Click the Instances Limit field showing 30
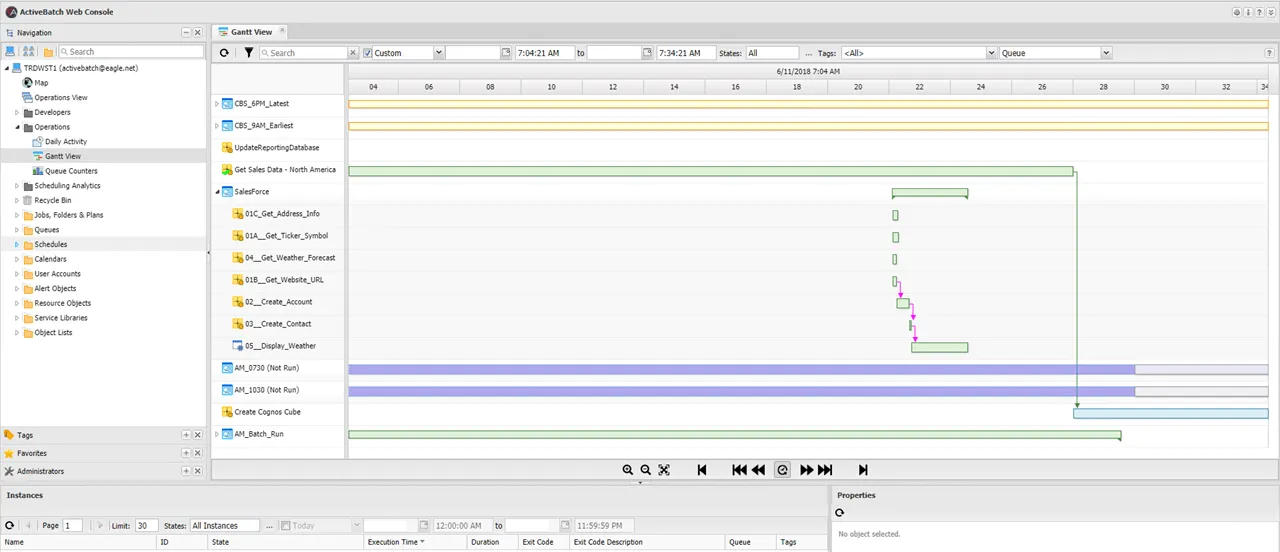 click(x=146, y=525)
